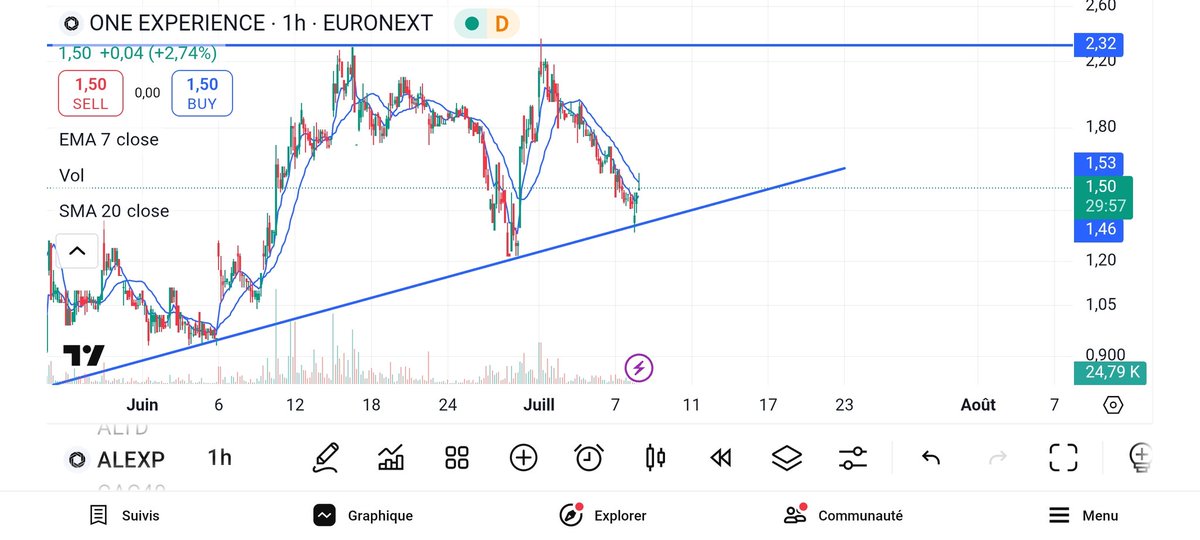Open the object tree layers icon
Image resolution: width=1200 pixels, height=540 pixels.
pos(788,458)
